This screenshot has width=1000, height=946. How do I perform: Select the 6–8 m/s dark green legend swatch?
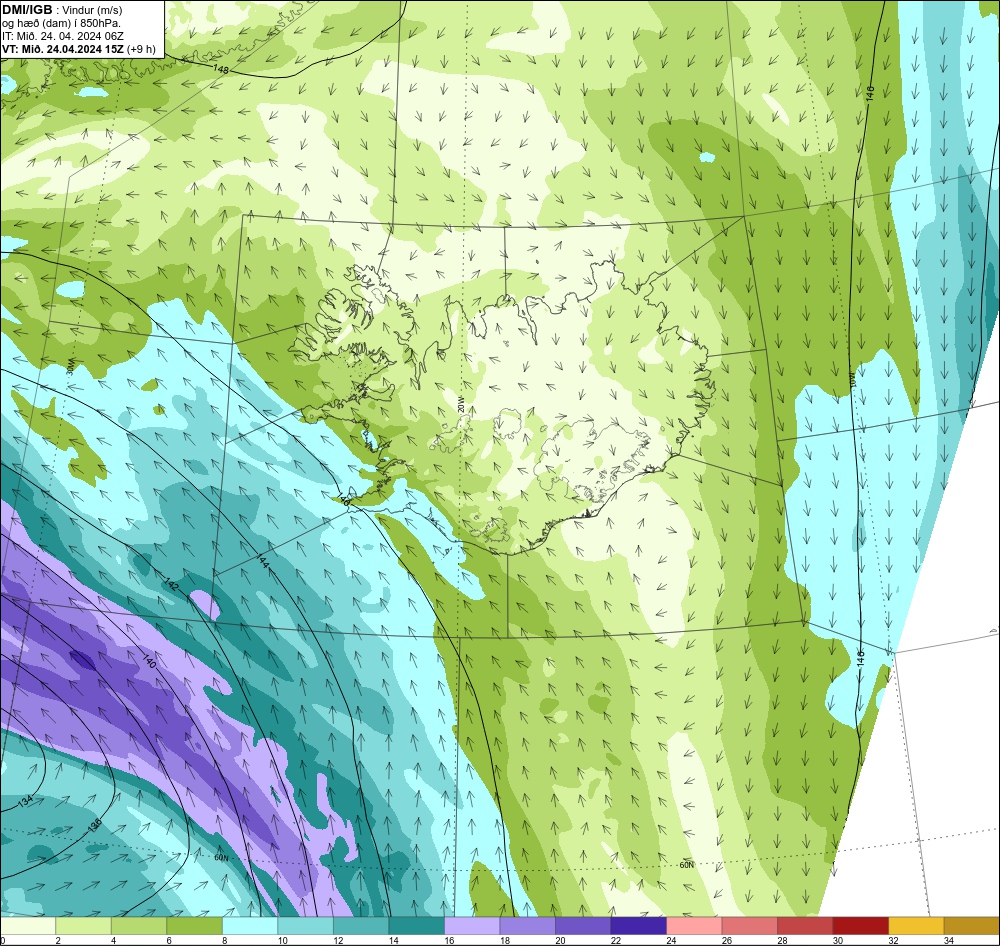coord(194,926)
